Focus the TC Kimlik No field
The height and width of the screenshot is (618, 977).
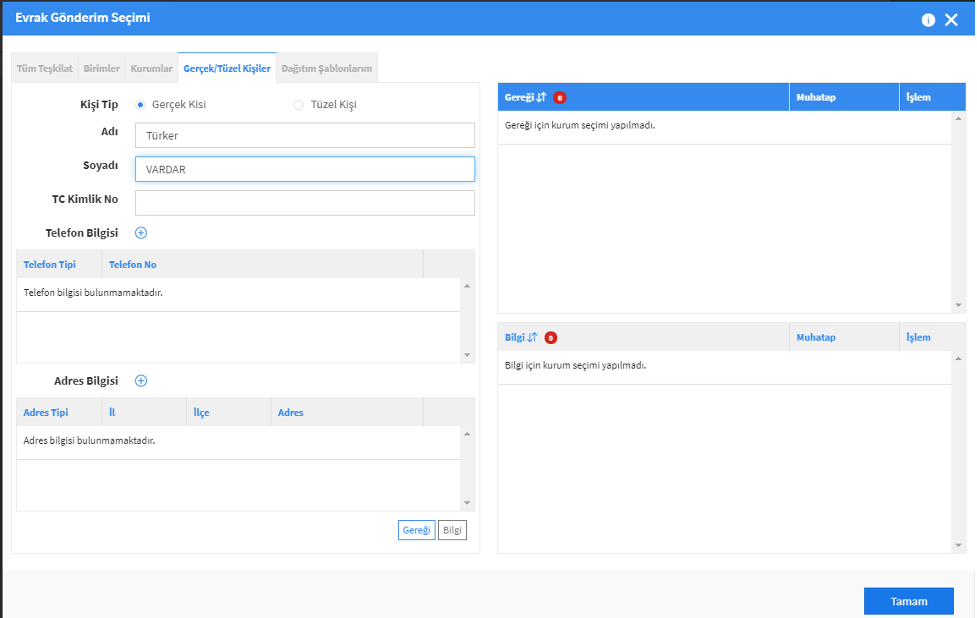click(305, 203)
